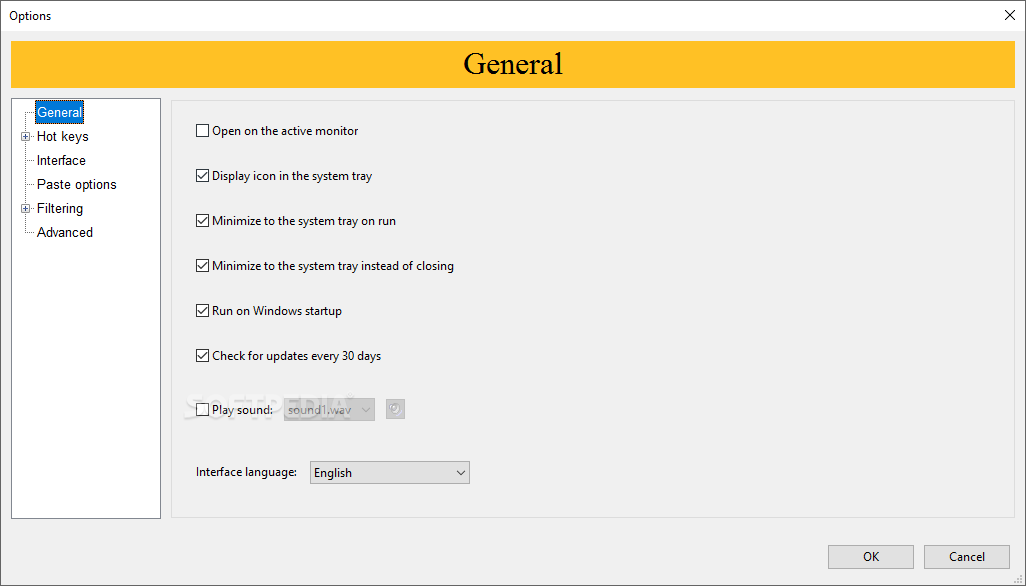1026x586 pixels.
Task: Uncheck Display icon in the system tray
Action: [203, 176]
